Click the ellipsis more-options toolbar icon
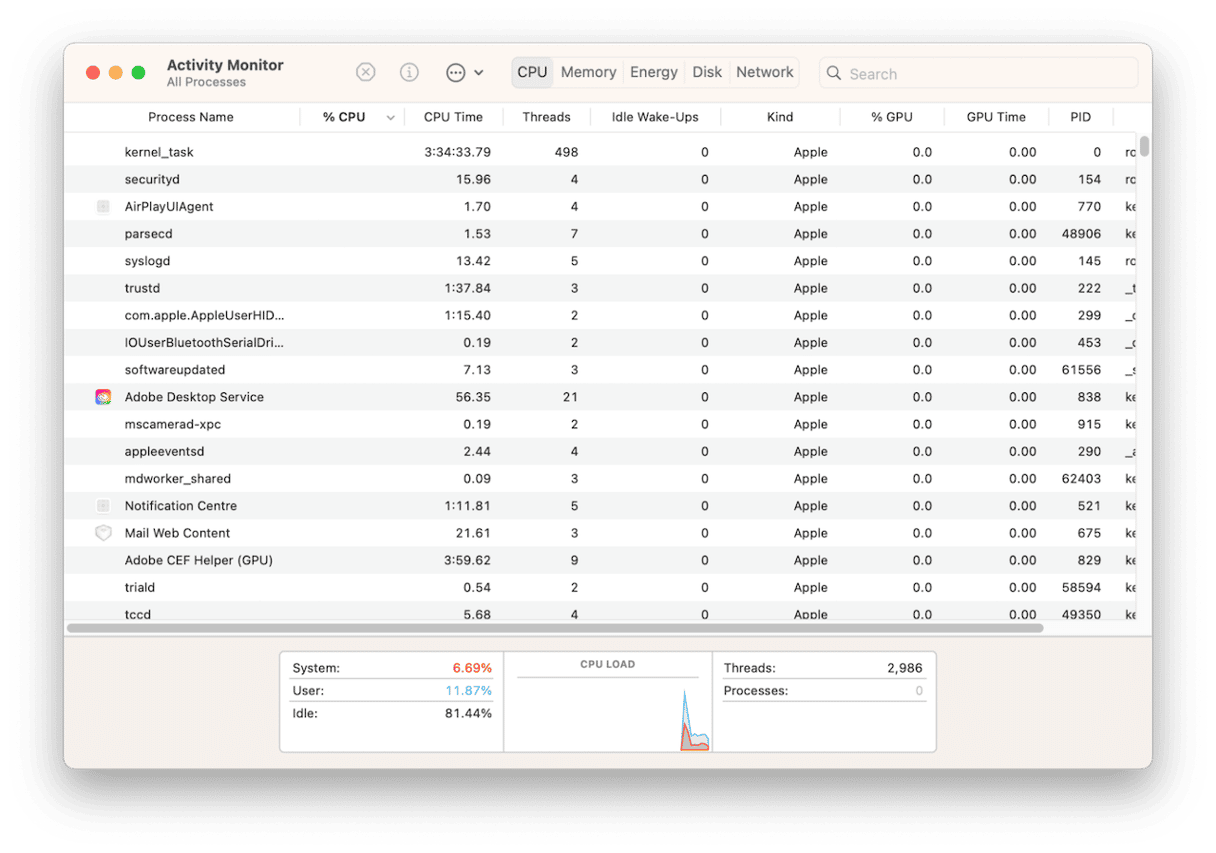Screen dimensions: 1216x853 pyautogui.click(x=455, y=72)
